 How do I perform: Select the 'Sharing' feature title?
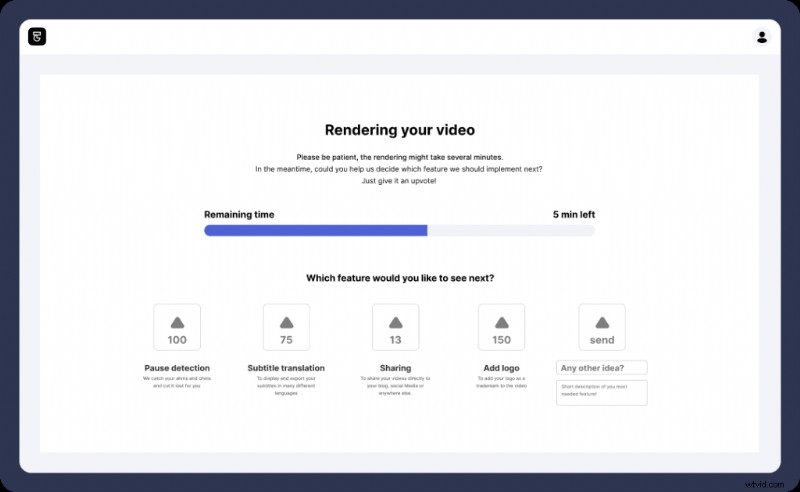point(395,368)
